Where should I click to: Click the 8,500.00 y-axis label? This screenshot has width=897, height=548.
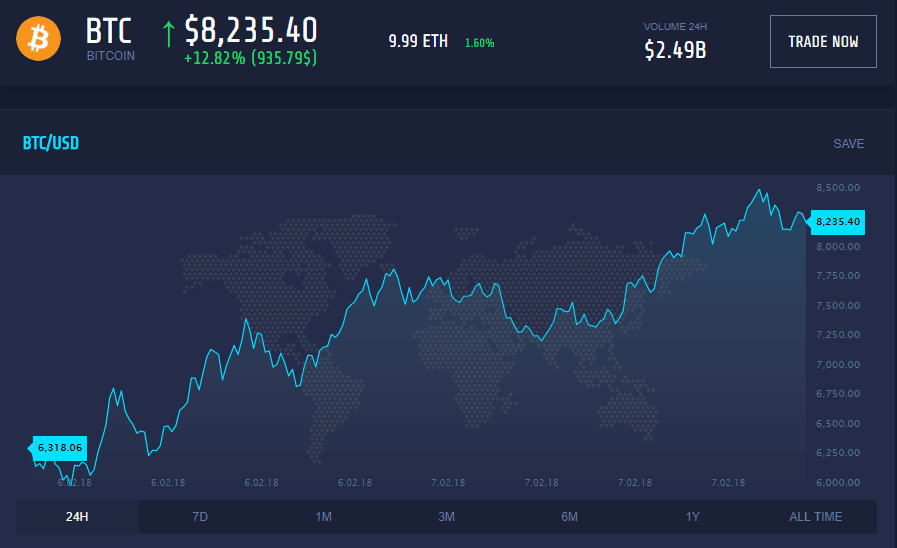pos(838,188)
